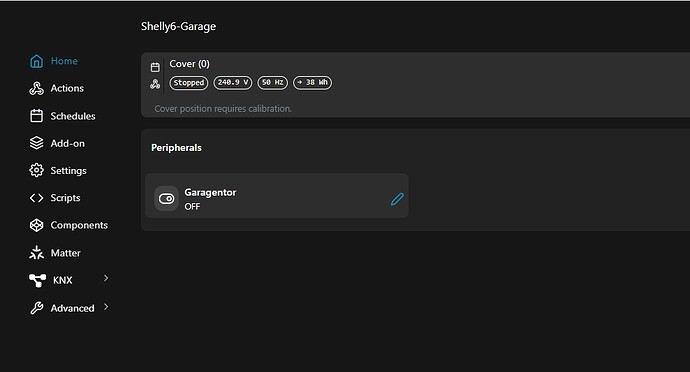Image resolution: width=690 pixels, height=372 pixels.
Task: Click the Add-on layers icon
Action: click(37, 143)
